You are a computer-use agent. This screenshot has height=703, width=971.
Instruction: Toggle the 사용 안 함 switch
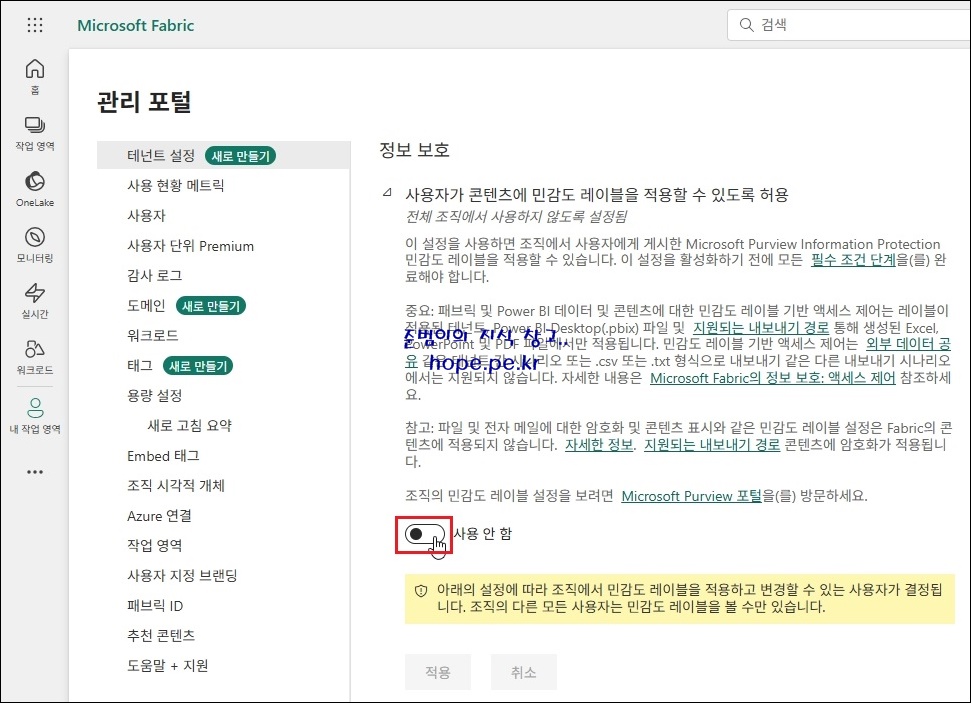tap(424, 534)
